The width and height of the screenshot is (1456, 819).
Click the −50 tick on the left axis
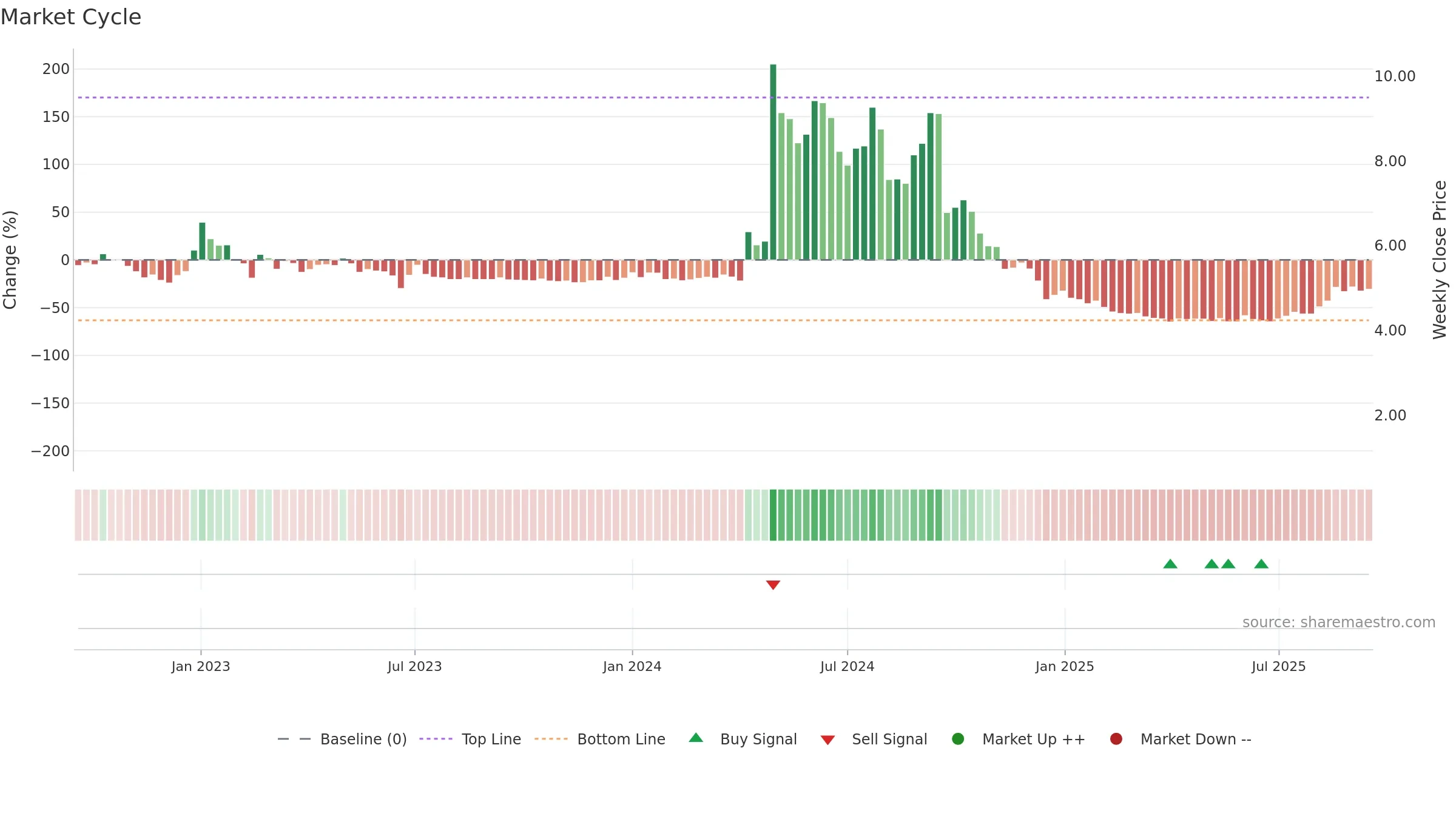click(55, 308)
